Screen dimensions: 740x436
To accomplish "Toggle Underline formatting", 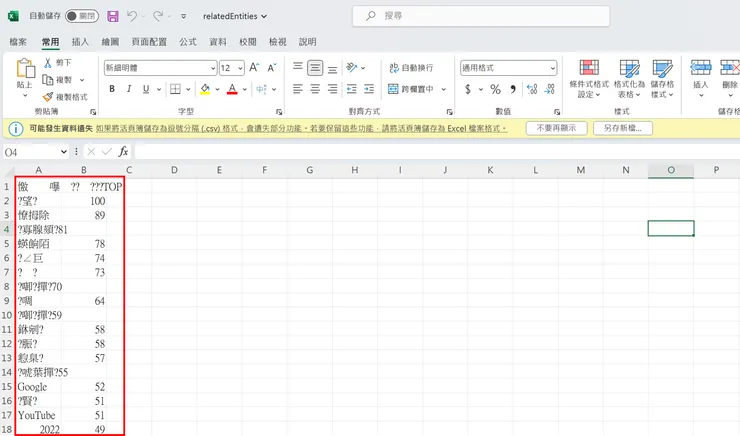I will click(146, 89).
